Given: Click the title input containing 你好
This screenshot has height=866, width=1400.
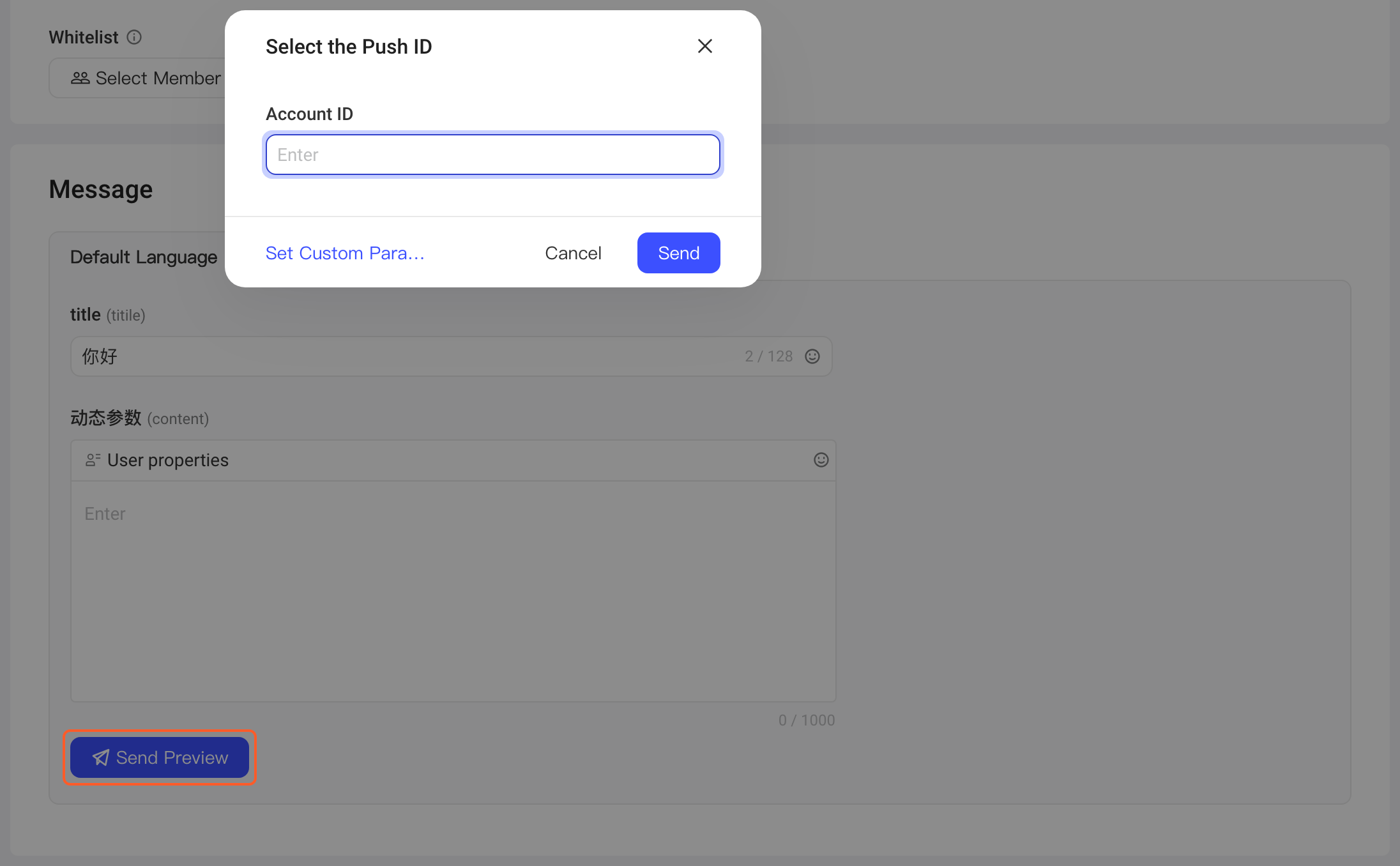Looking at the screenshot, I should (451, 356).
